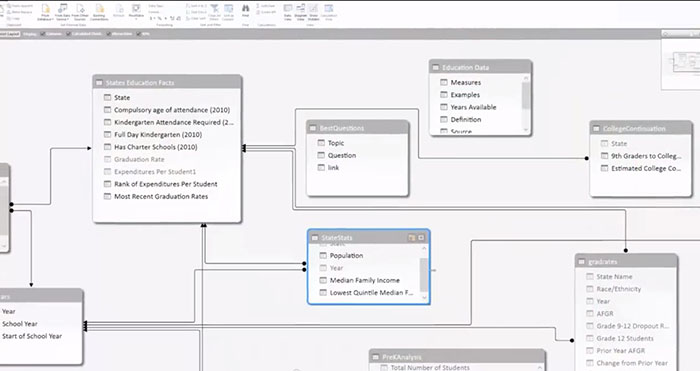Select the Topic column in BestQuestions
The height and width of the screenshot is (371, 700).
(336, 143)
